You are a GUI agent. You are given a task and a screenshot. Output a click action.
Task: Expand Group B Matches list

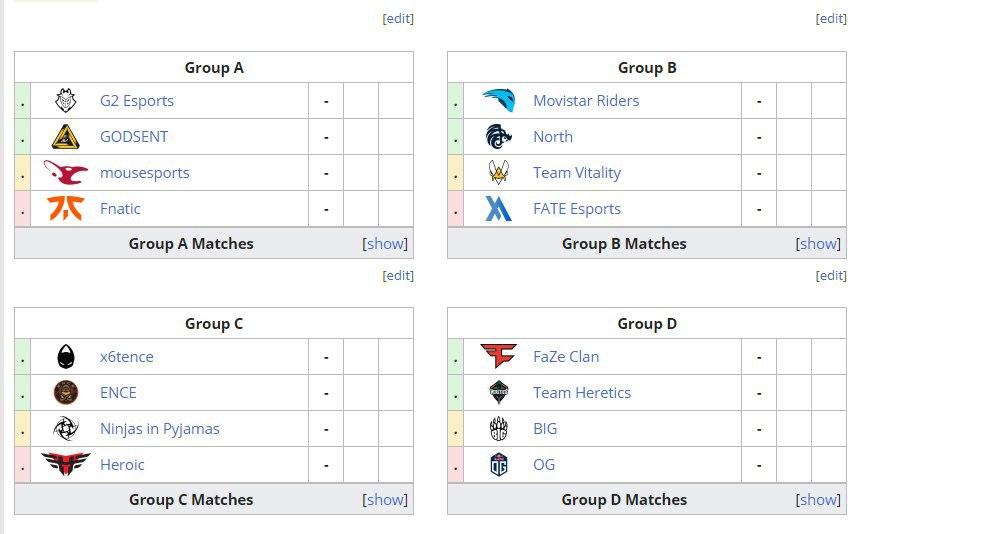[x=818, y=244]
